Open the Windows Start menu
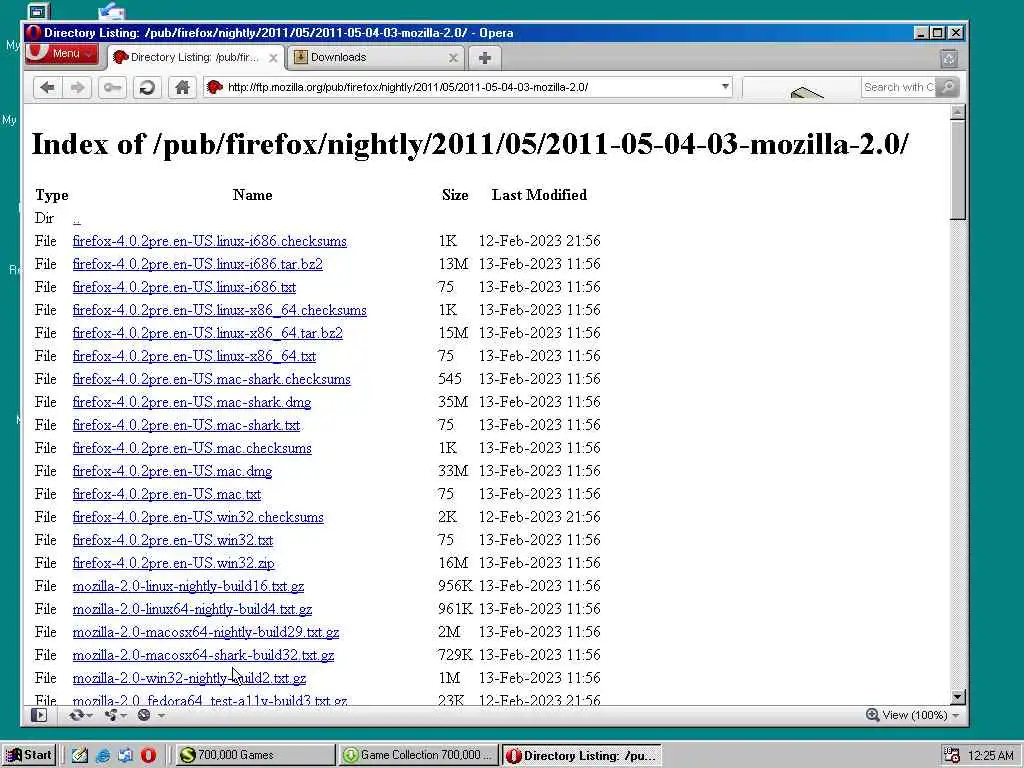The width and height of the screenshot is (1024, 768). tap(28, 755)
